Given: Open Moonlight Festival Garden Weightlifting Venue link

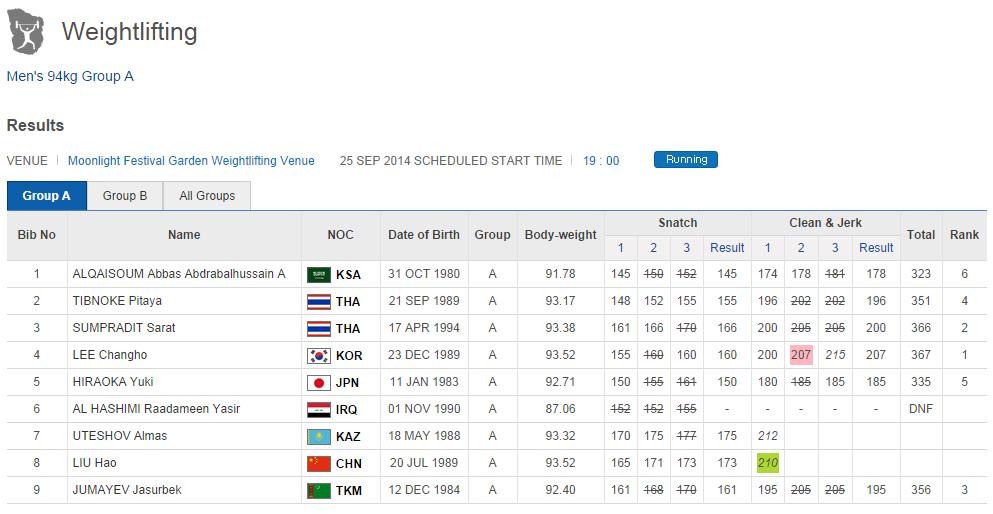Looking at the screenshot, I should 191,161.
